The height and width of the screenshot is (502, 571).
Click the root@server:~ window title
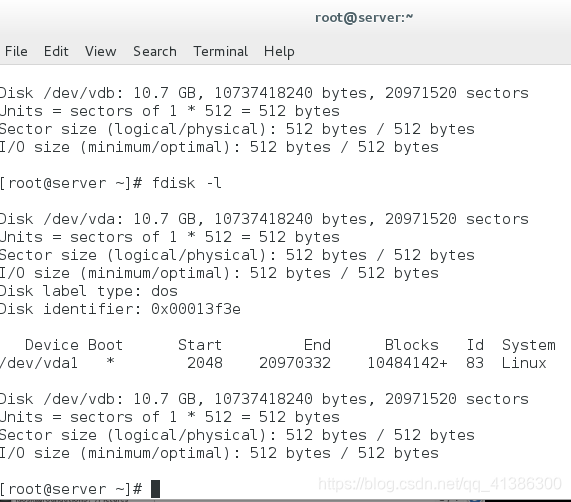[x=364, y=17]
